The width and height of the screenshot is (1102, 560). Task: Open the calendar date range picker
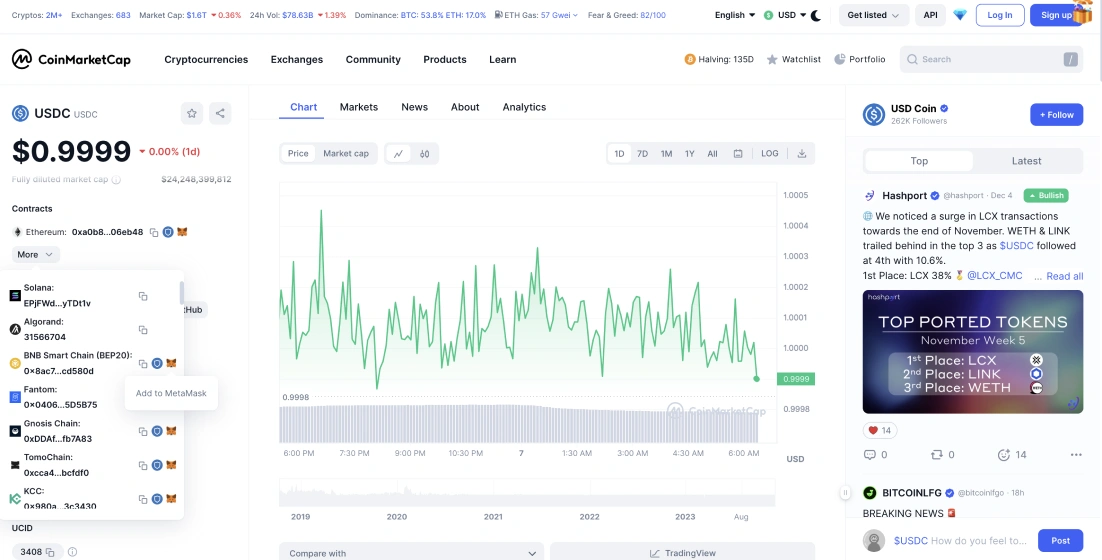pos(738,153)
